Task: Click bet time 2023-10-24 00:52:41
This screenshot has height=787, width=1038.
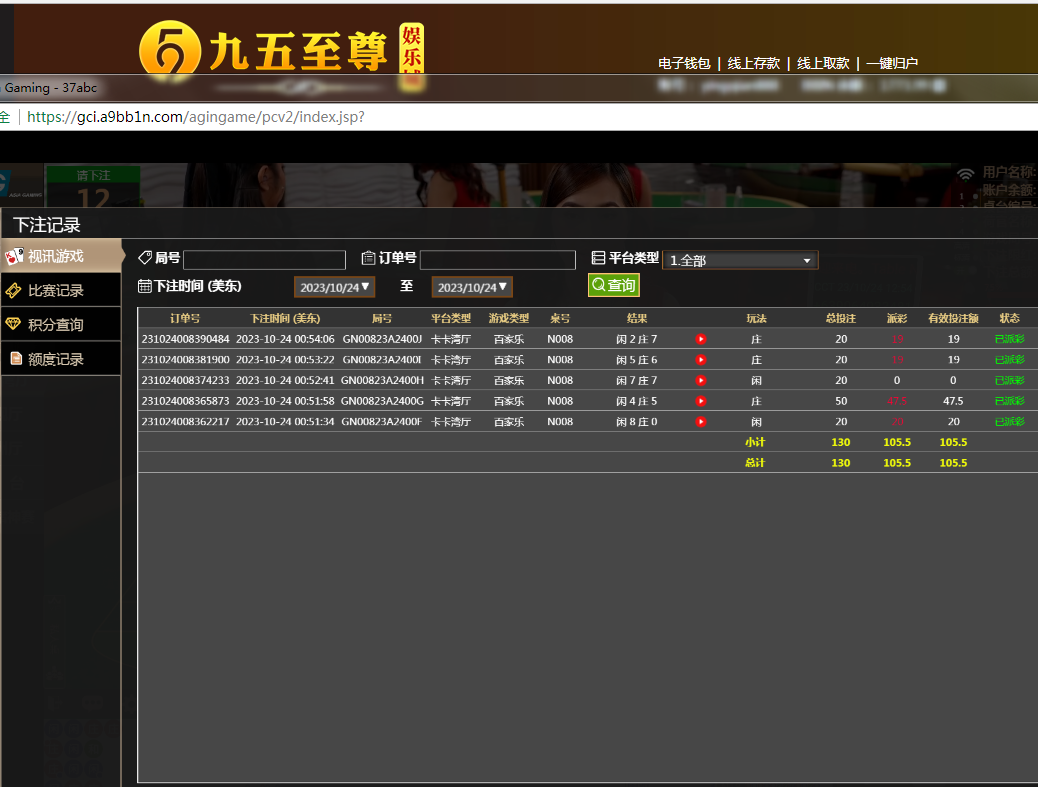Action: pyautogui.click(x=285, y=381)
